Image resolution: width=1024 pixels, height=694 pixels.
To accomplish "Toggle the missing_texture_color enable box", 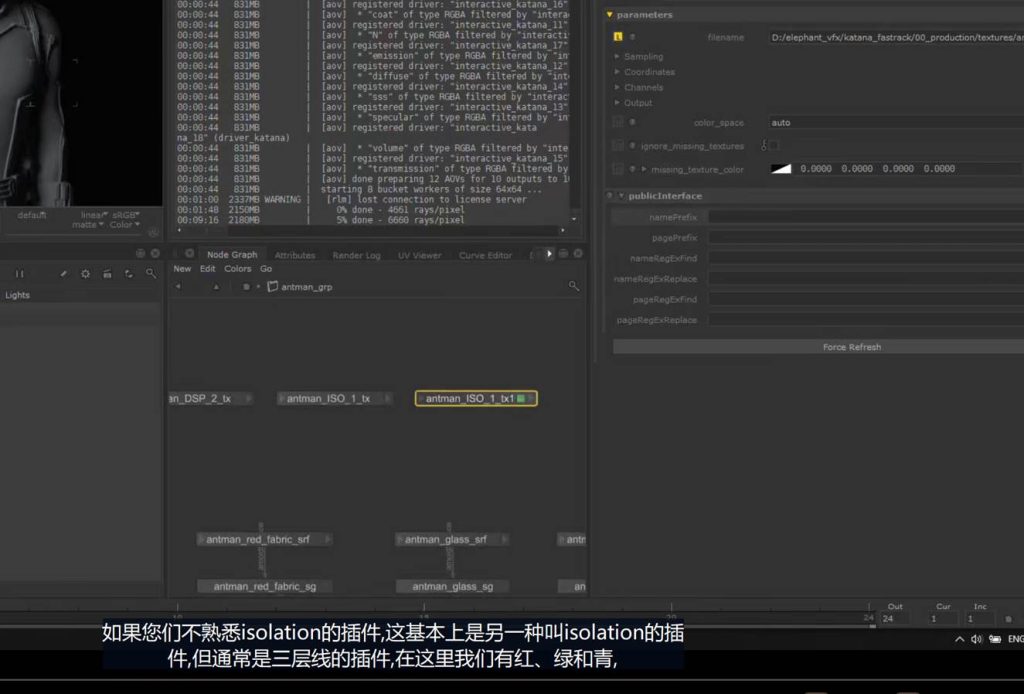I will click(x=618, y=169).
